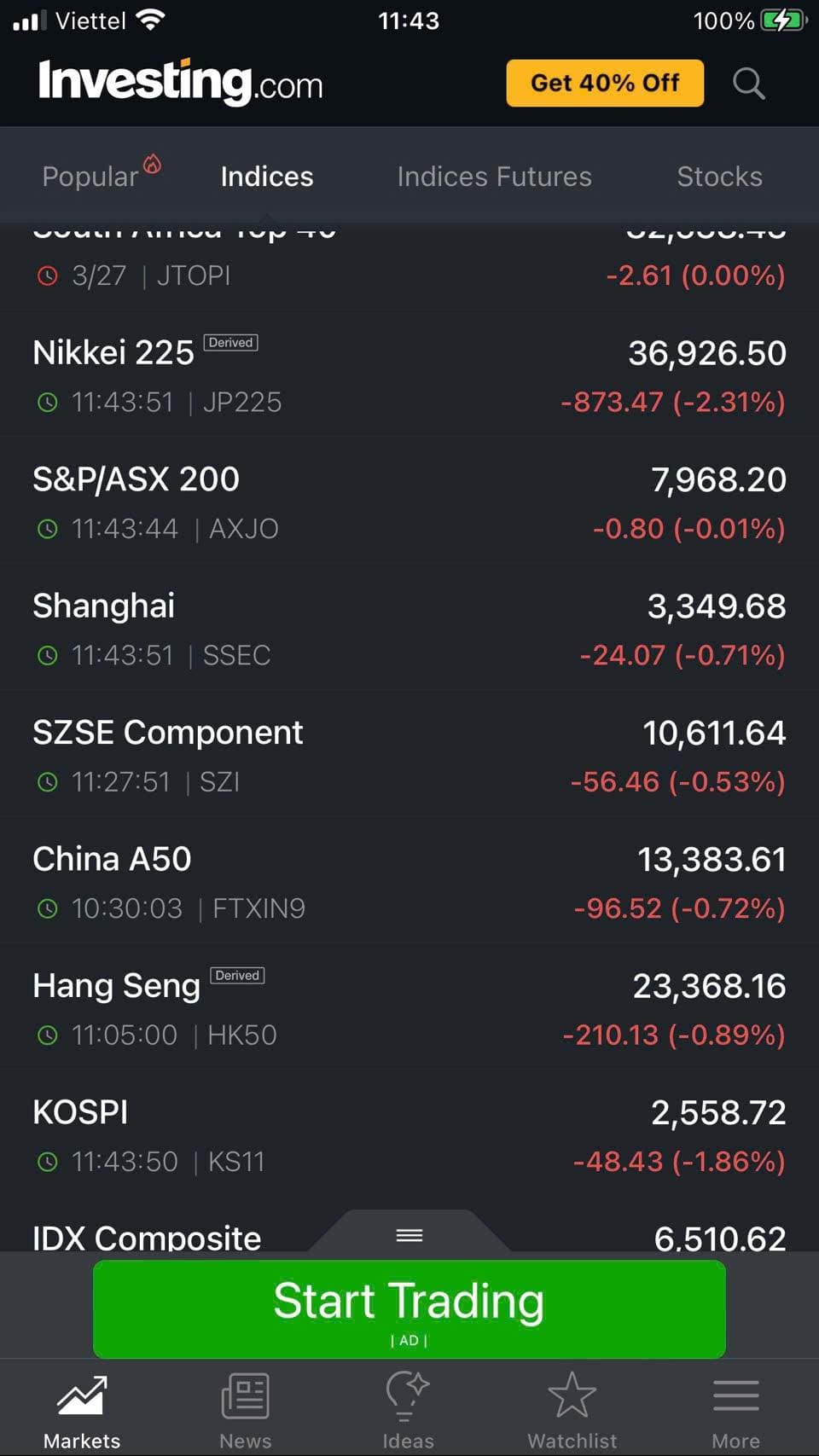Select the Stocks tab

click(x=719, y=177)
